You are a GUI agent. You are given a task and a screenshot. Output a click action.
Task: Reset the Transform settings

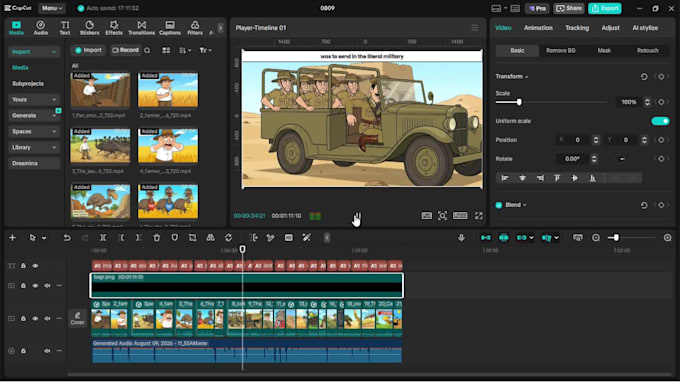click(644, 76)
